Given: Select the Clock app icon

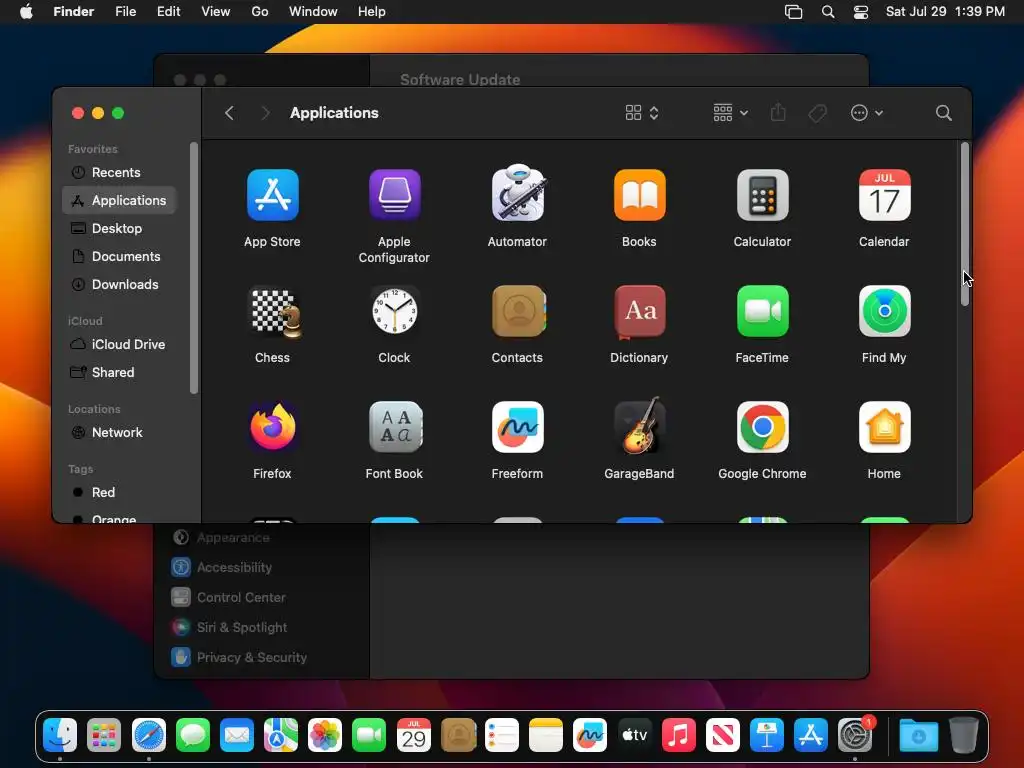Looking at the screenshot, I should coord(394,311).
